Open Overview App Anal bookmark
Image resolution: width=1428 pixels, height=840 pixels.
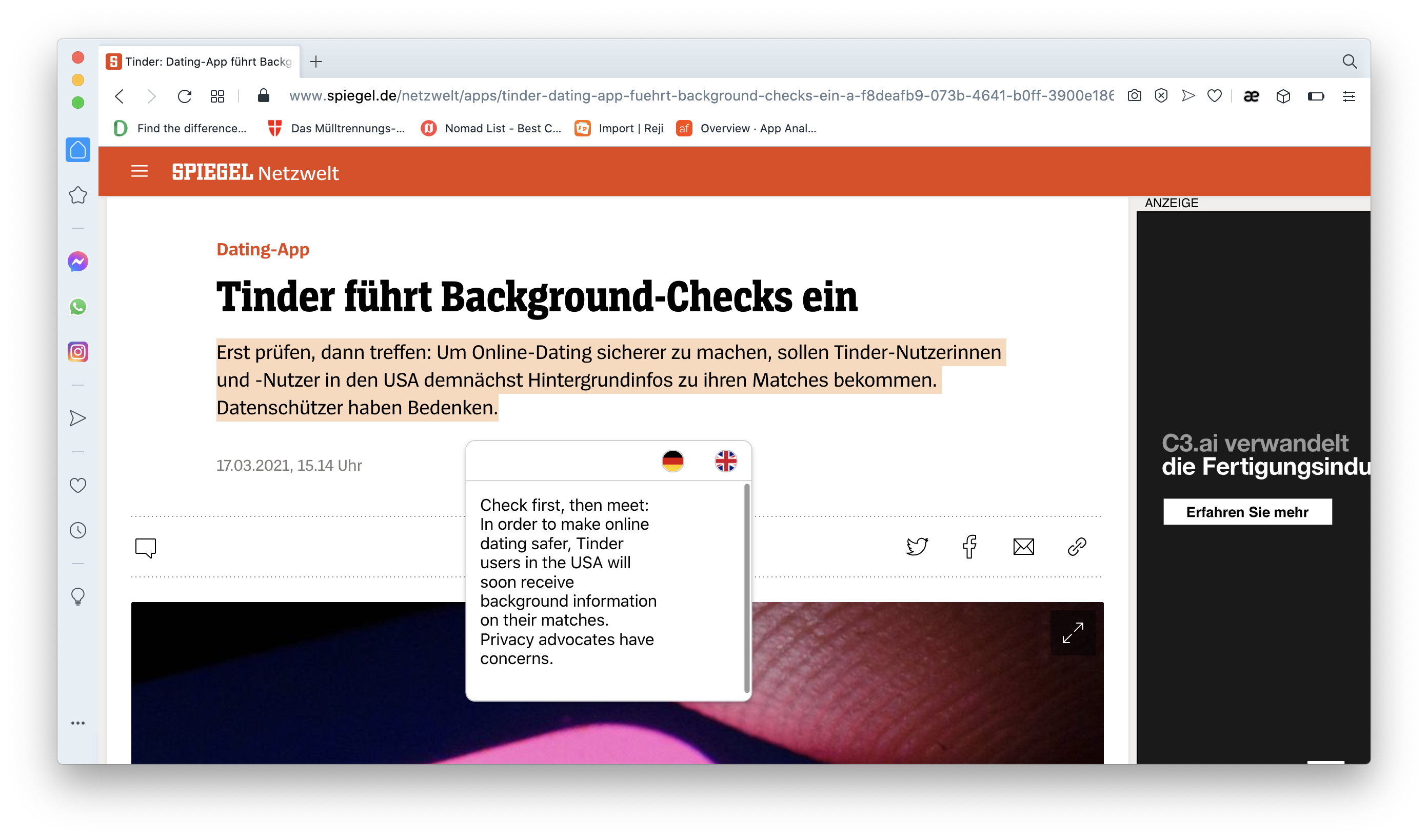(x=746, y=128)
